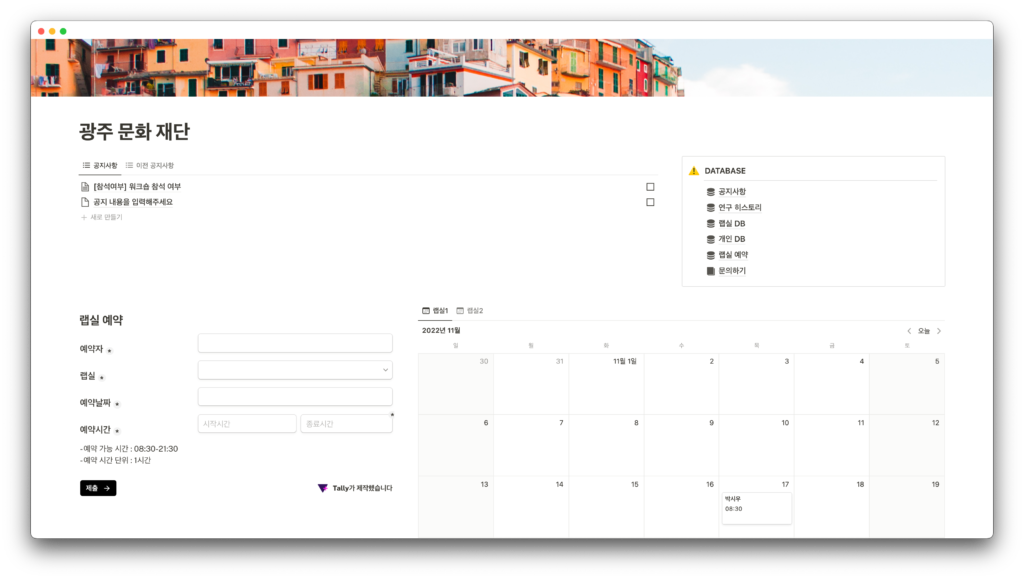Check the box for 워크숍 참석 여부

click(650, 187)
